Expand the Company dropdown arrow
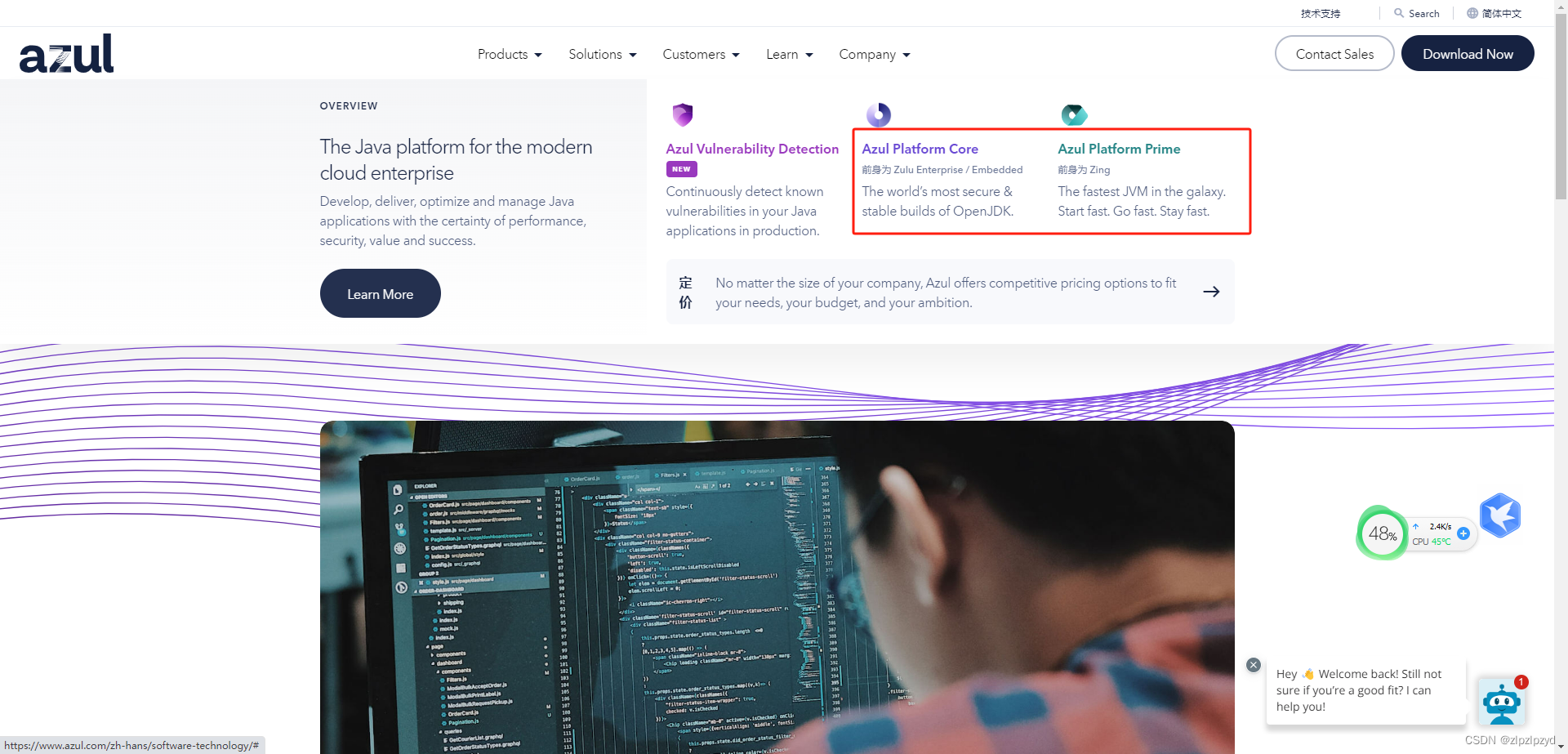 [906, 55]
